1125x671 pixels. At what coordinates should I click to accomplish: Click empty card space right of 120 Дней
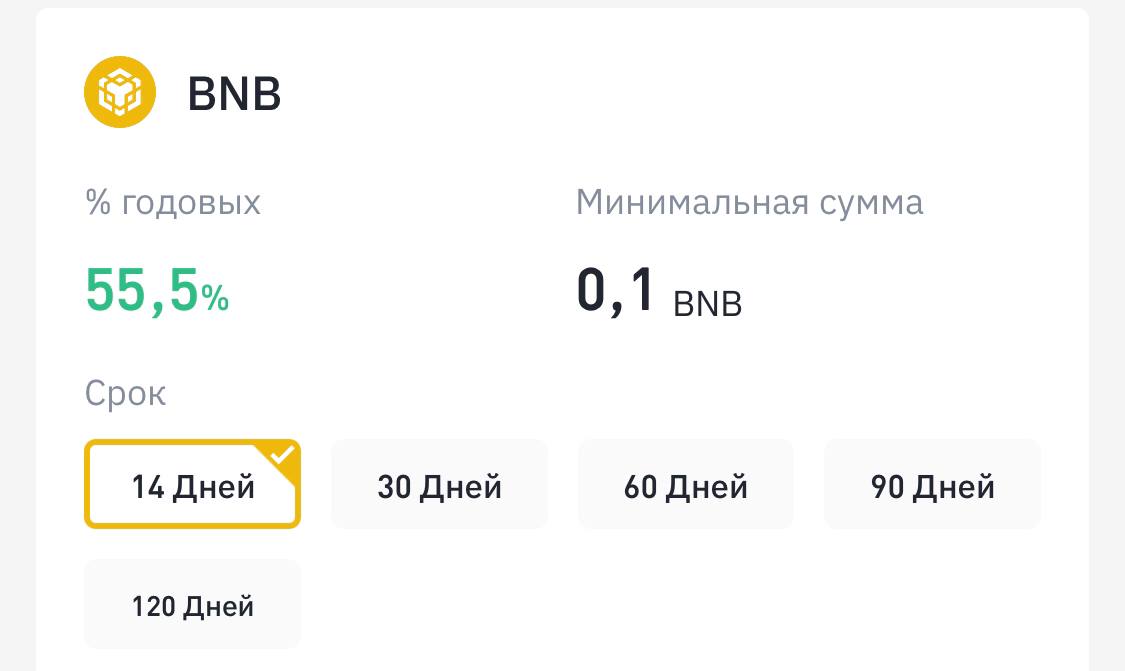point(650,606)
